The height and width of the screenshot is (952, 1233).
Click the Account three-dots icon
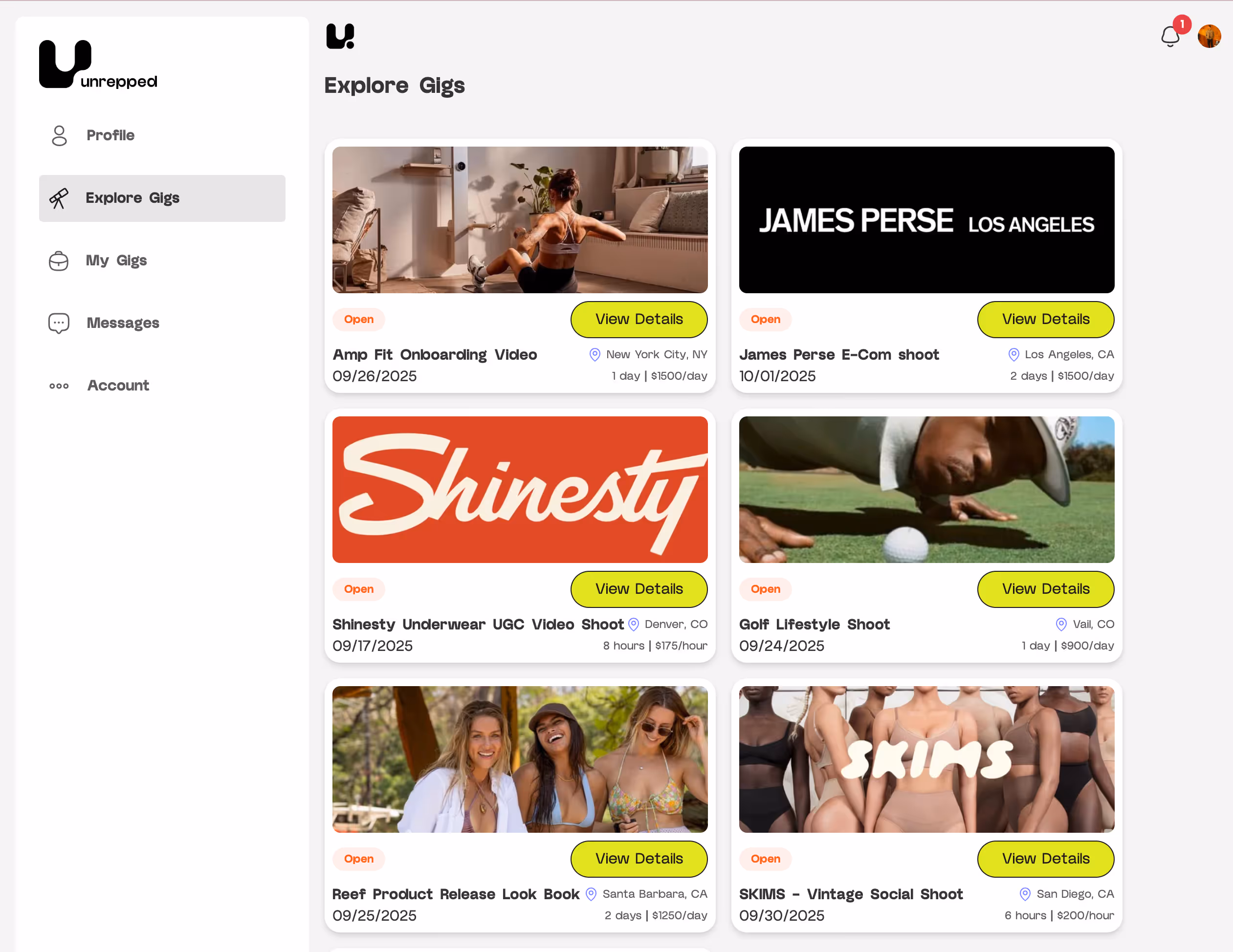(59, 386)
